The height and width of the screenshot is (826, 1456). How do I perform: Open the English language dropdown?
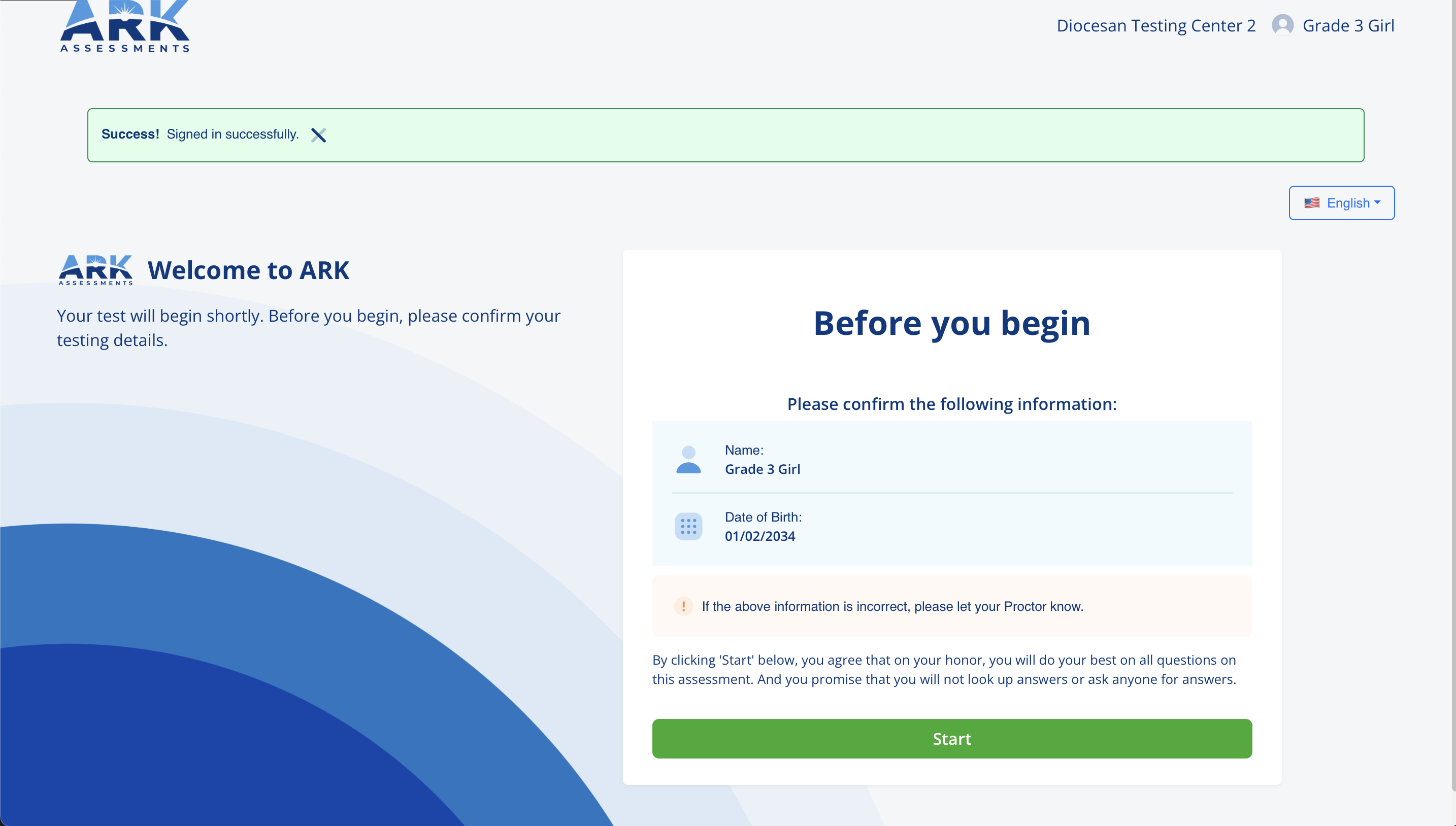pyautogui.click(x=1341, y=203)
